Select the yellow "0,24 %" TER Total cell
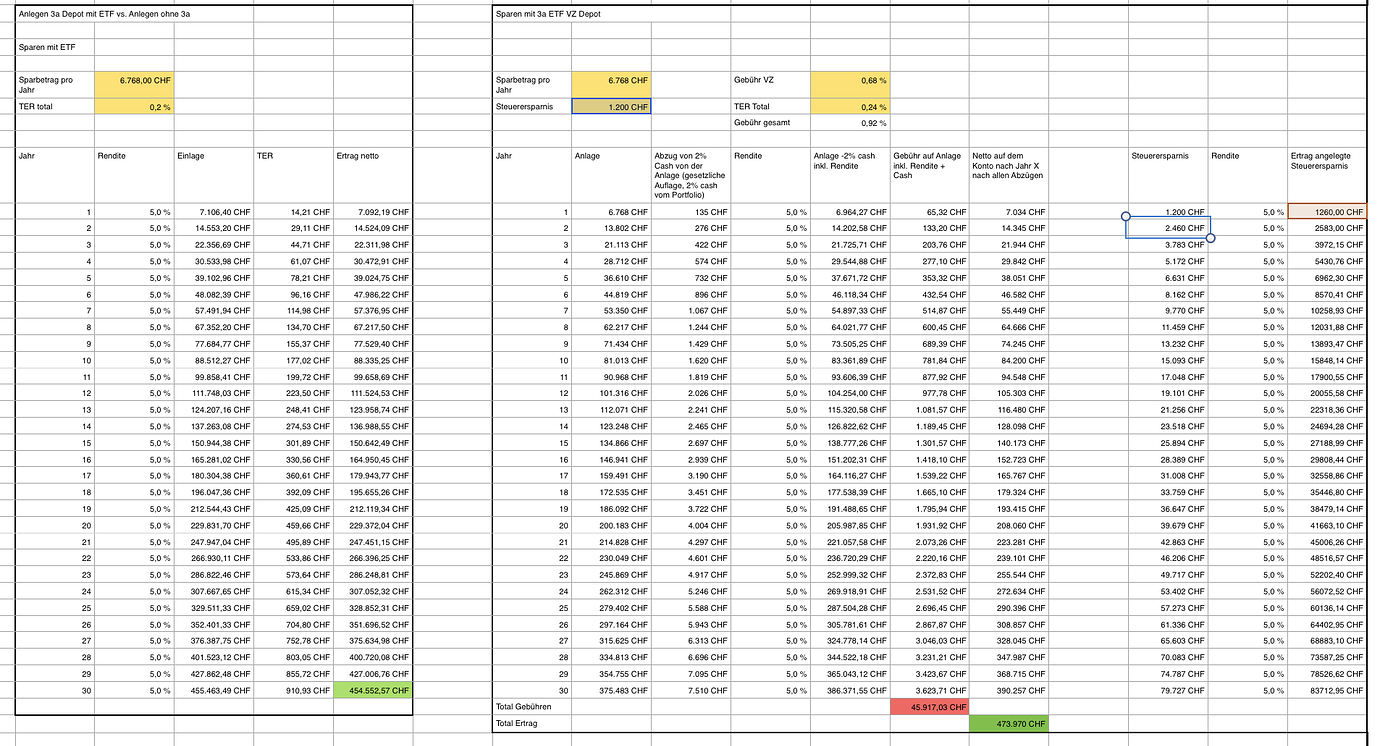Viewport: 1380px width, 746px height. (x=850, y=105)
